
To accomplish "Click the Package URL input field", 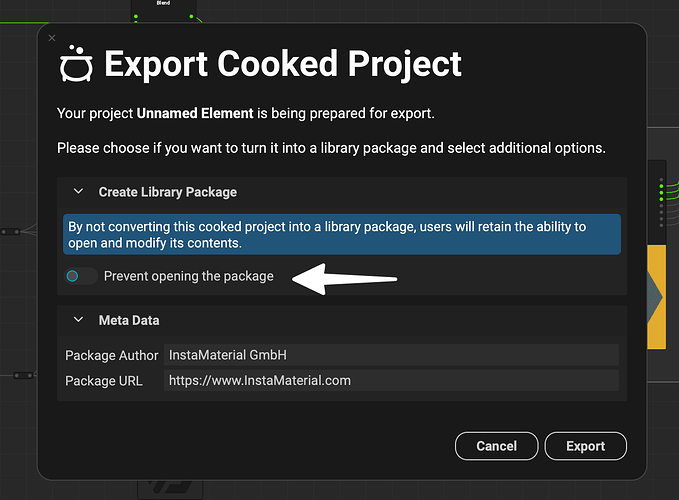I will [x=391, y=381].
